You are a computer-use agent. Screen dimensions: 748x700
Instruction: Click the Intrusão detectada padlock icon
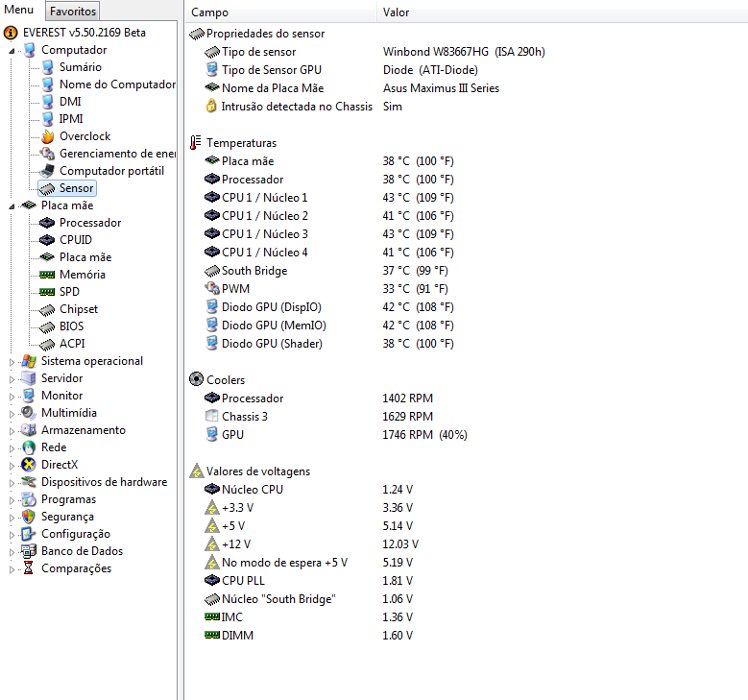coord(211,106)
